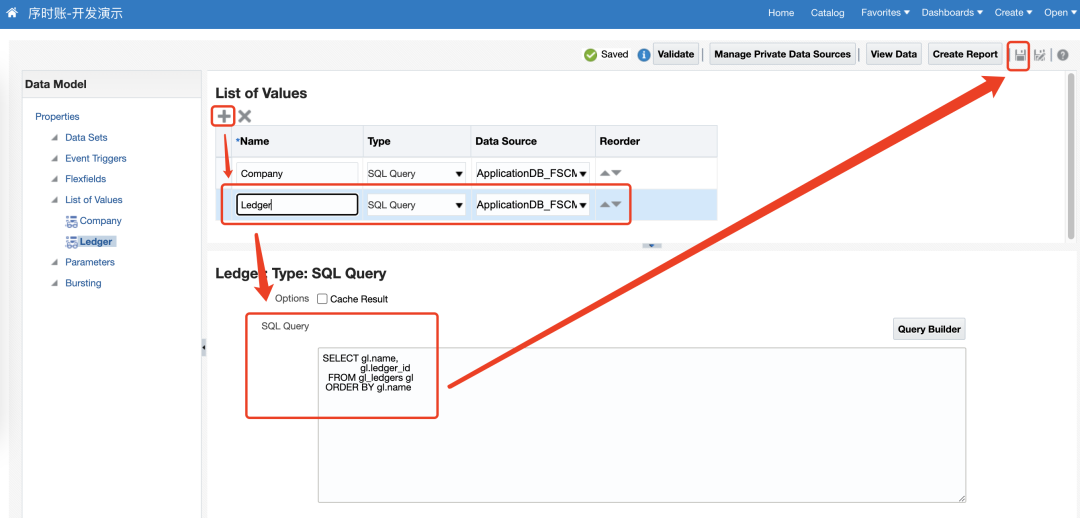This screenshot has width=1080, height=518.
Task: Open the Home menu item
Action: click(781, 12)
